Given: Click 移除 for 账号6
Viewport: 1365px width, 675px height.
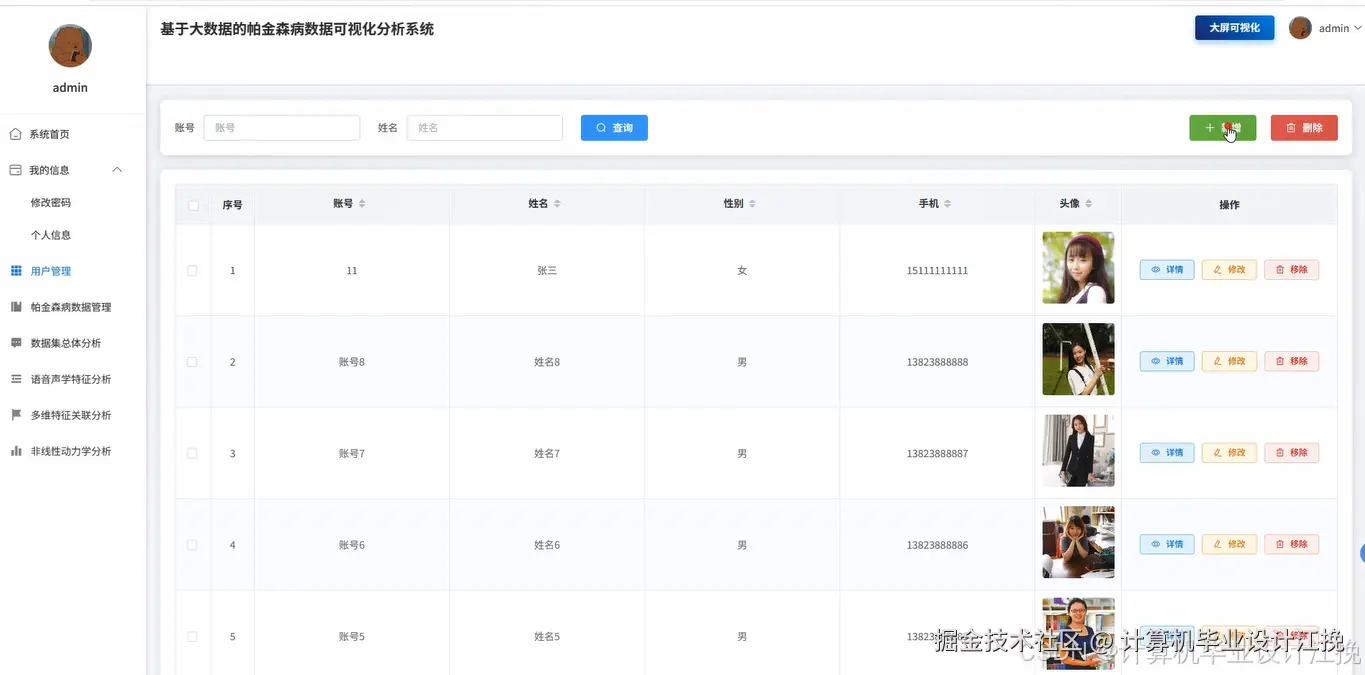Looking at the screenshot, I should click(x=1292, y=544).
